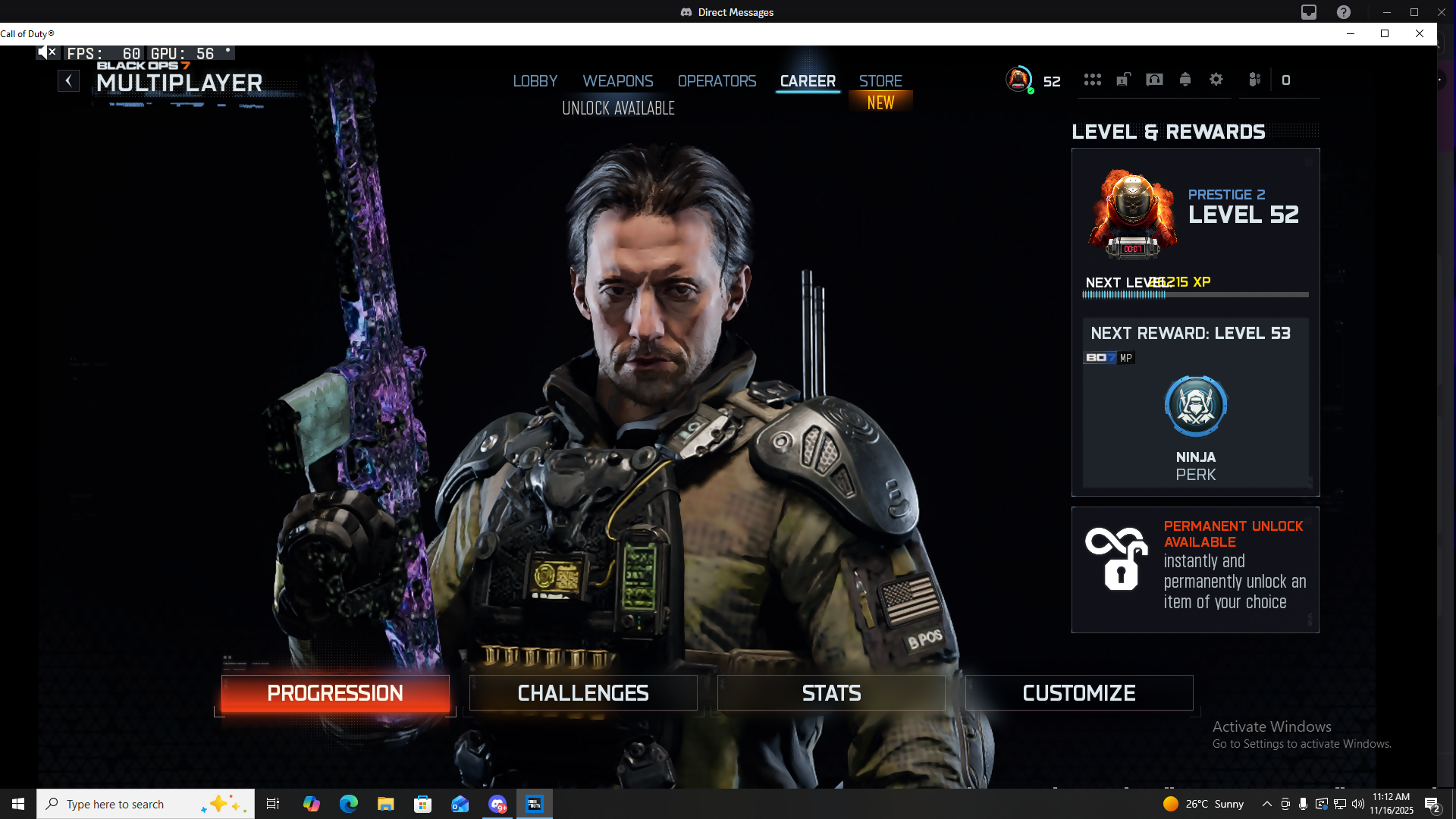Click the unlock tokens padlock icon
1456x819 pixels.
pos(1123,80)
